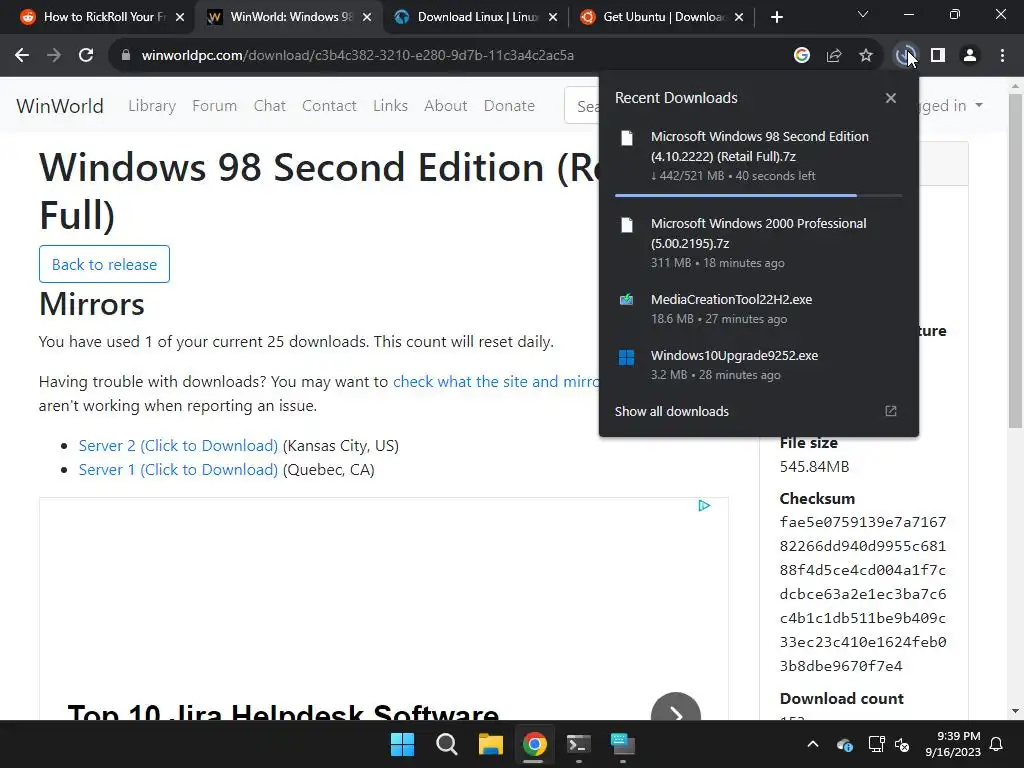This screenshot has width=1024, height=768.
Task: Click the Microsoft Windows 2000 Professional file name
Action: (758, 233)
